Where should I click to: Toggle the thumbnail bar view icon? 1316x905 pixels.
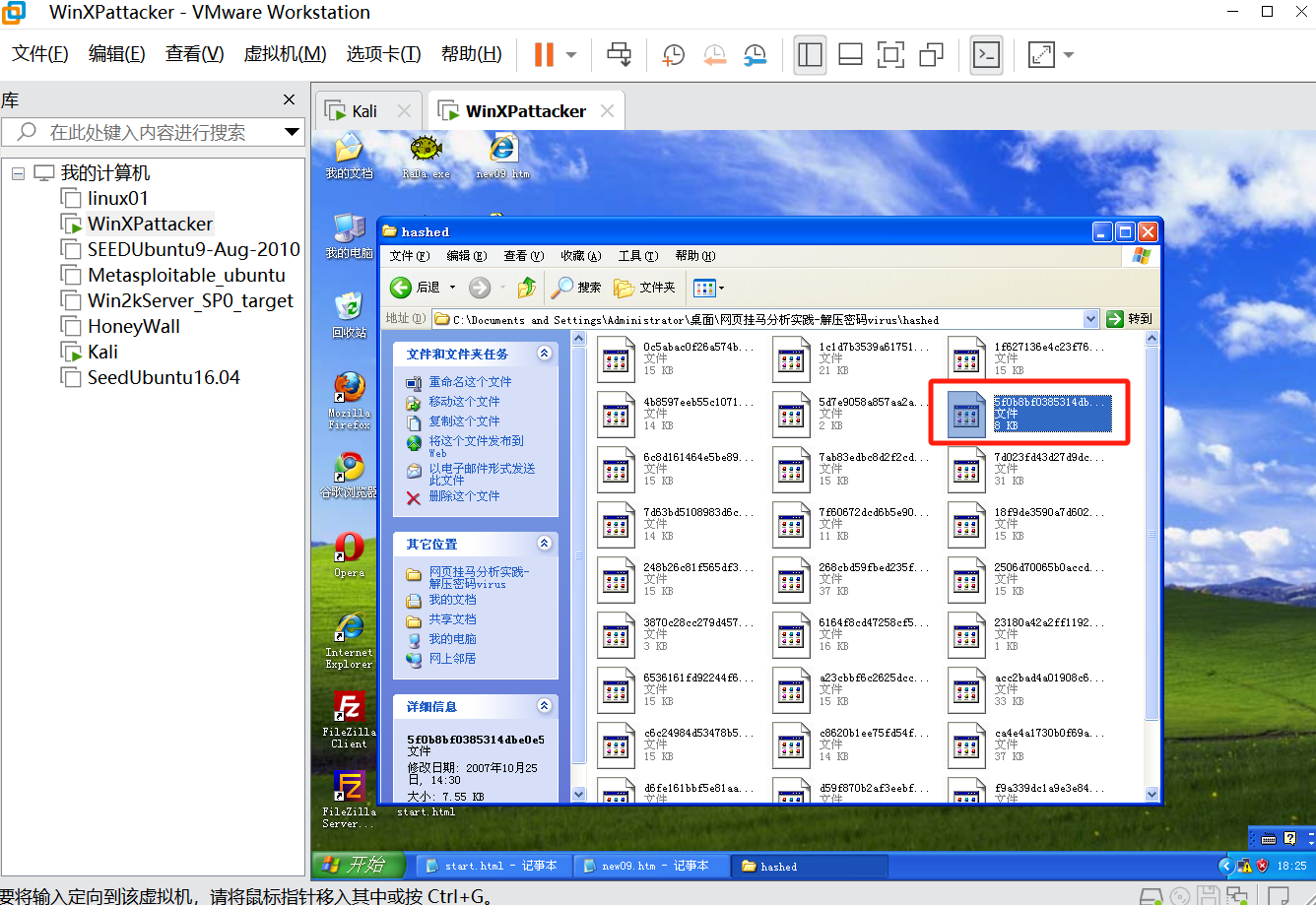click(850, 55)
